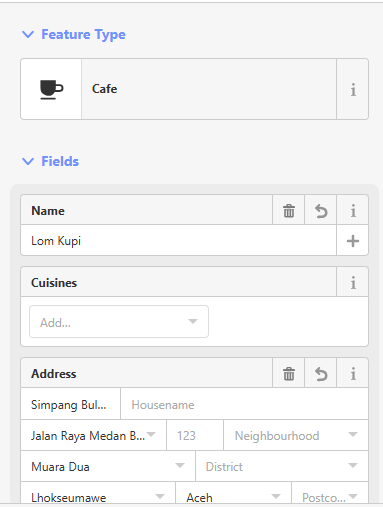Add multilingual name with plus icon

[353, 241]
